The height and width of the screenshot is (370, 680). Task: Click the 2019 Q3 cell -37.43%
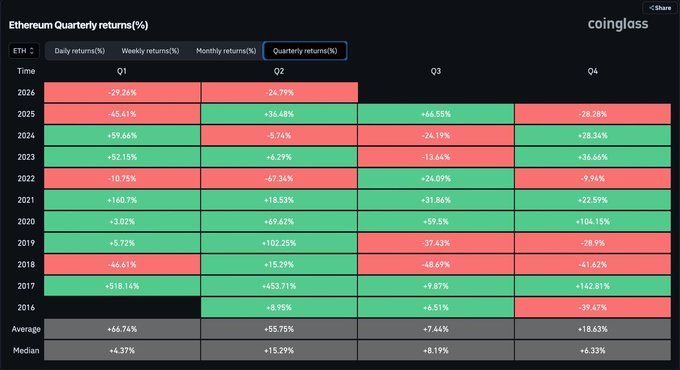(436, 243)
